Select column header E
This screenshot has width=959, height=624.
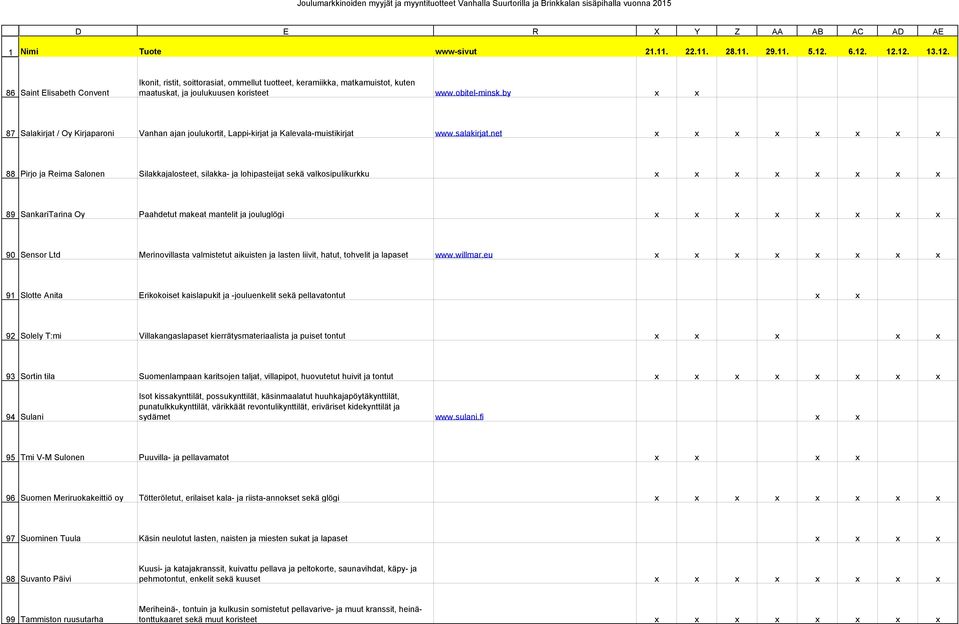[286, 31]
